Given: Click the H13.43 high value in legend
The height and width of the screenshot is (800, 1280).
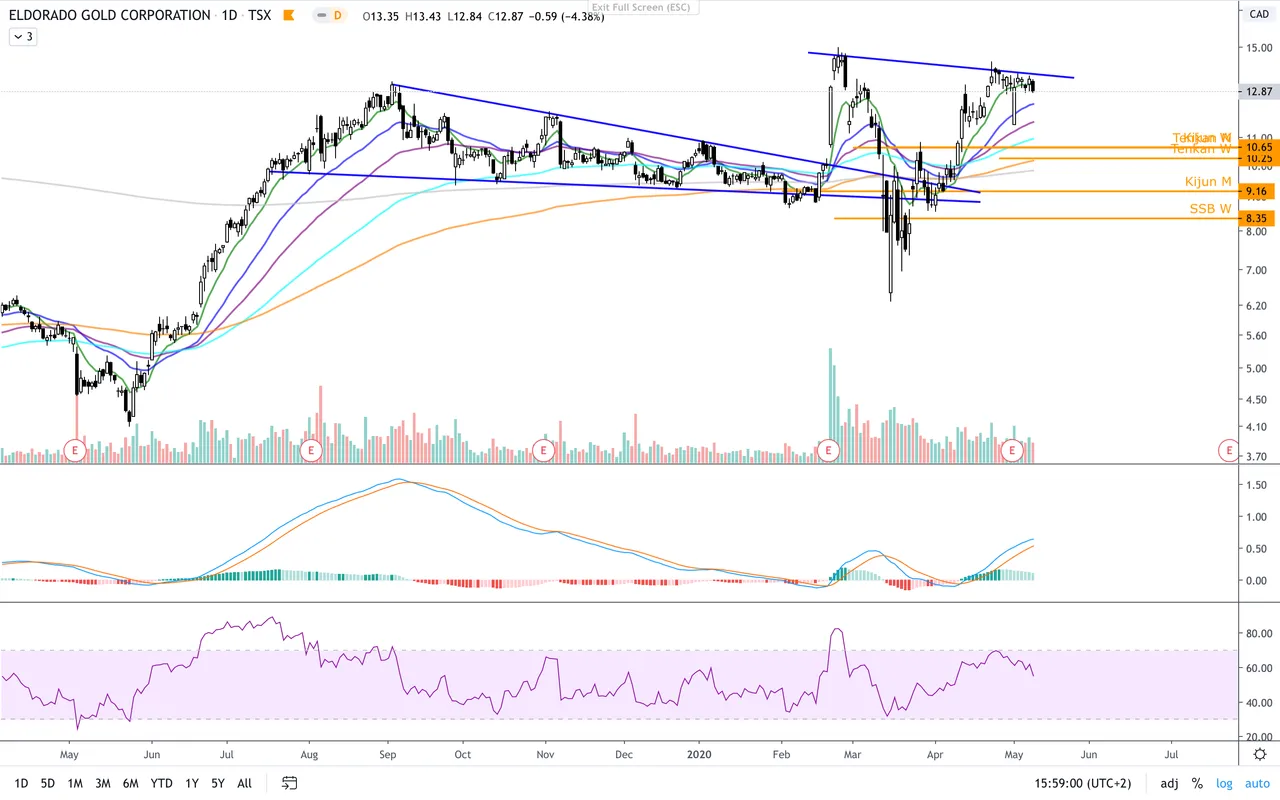Looking at the screenshot, I should point(423,16).
